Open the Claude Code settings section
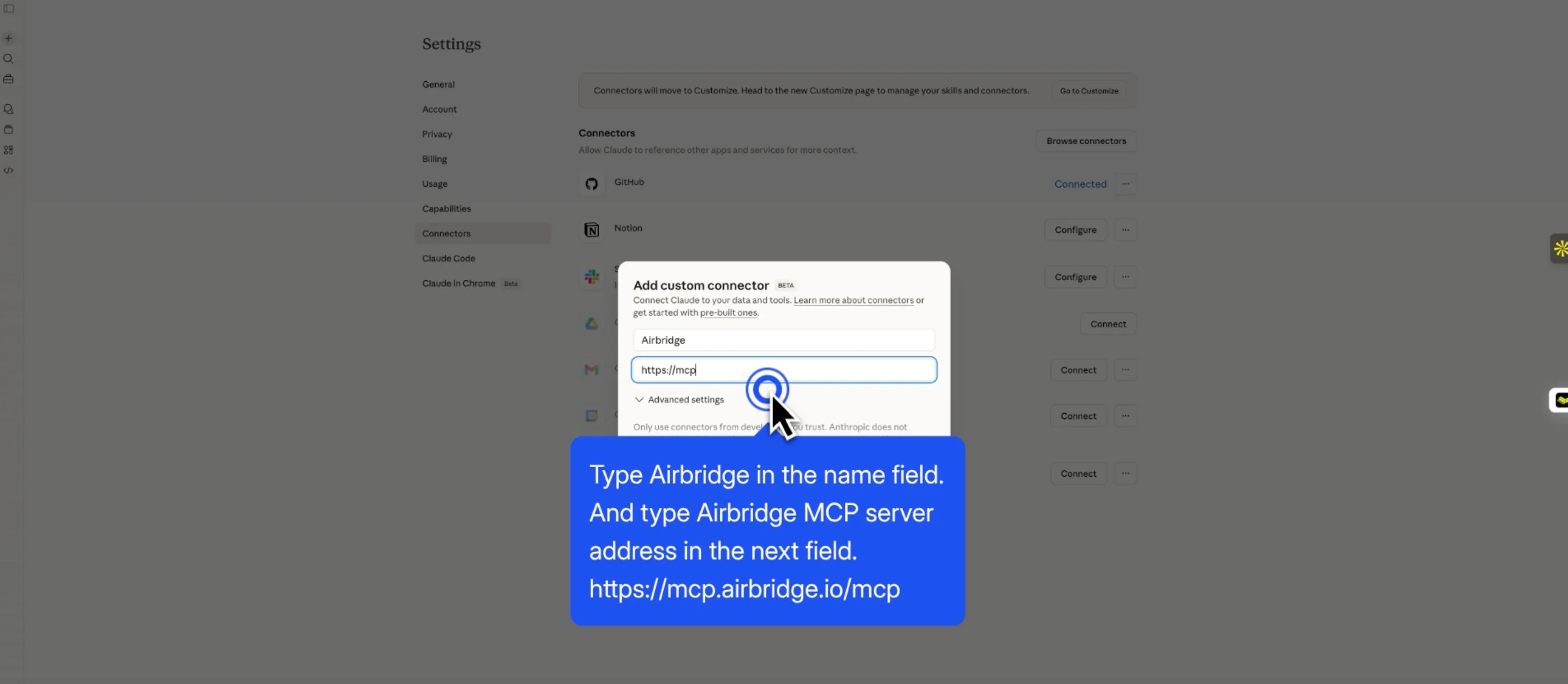 click(449, 258)
